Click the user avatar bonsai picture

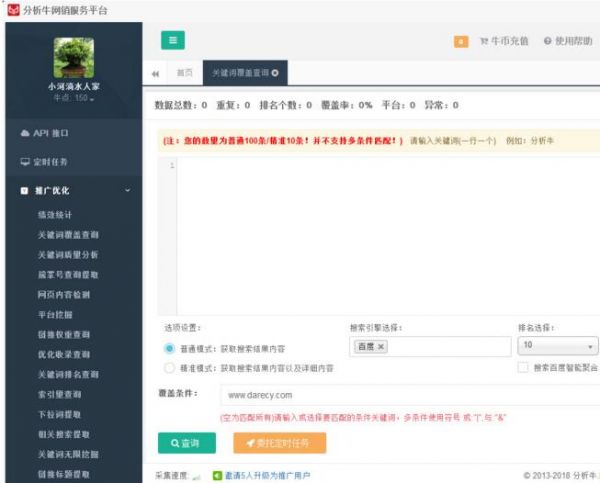click(73, 58)
